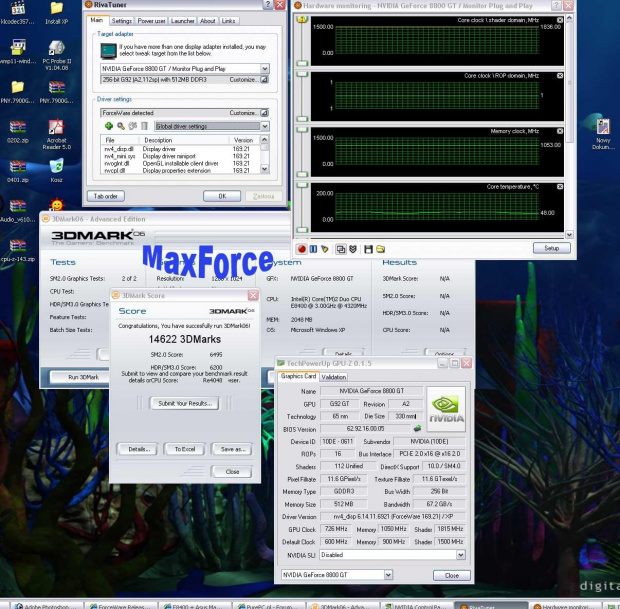
Task: Click the Details... button in 3DMark Score
Action: 138,449
